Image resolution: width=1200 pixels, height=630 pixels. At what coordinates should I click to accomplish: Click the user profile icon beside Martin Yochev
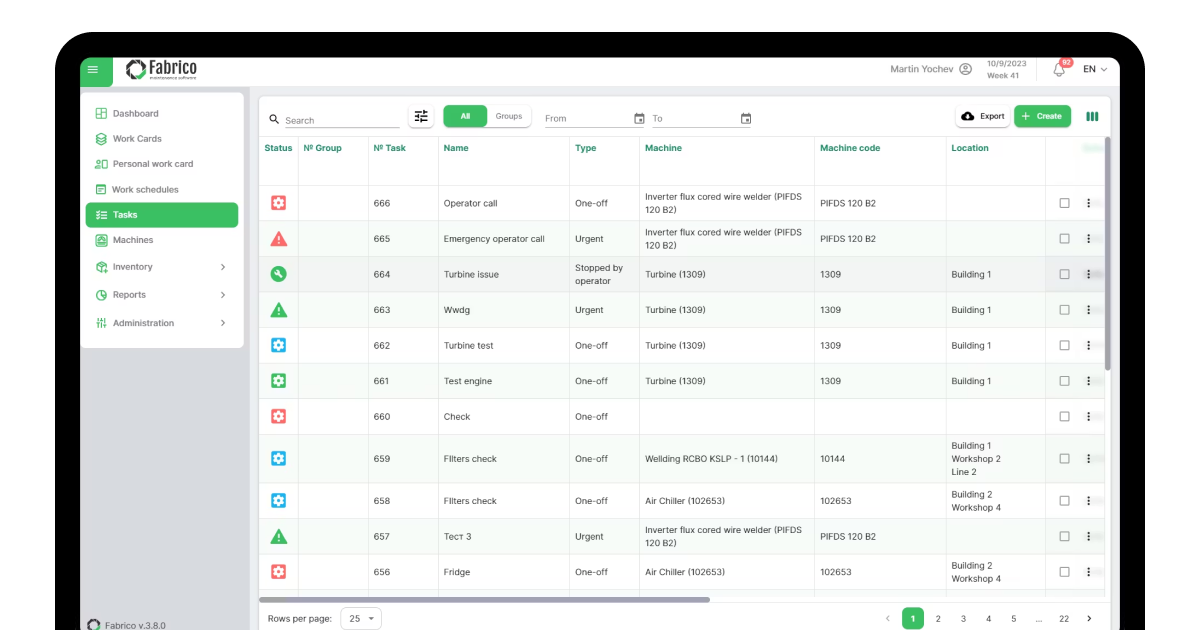point(965,69)
